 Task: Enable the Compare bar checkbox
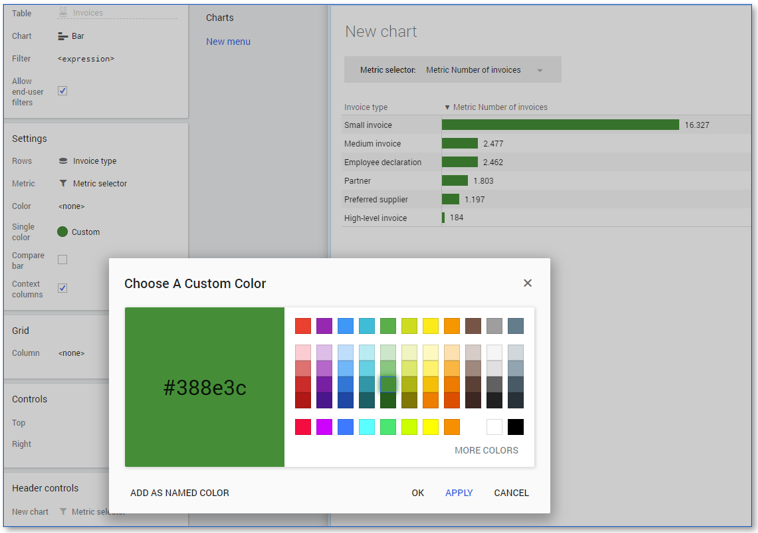(62, 260)
